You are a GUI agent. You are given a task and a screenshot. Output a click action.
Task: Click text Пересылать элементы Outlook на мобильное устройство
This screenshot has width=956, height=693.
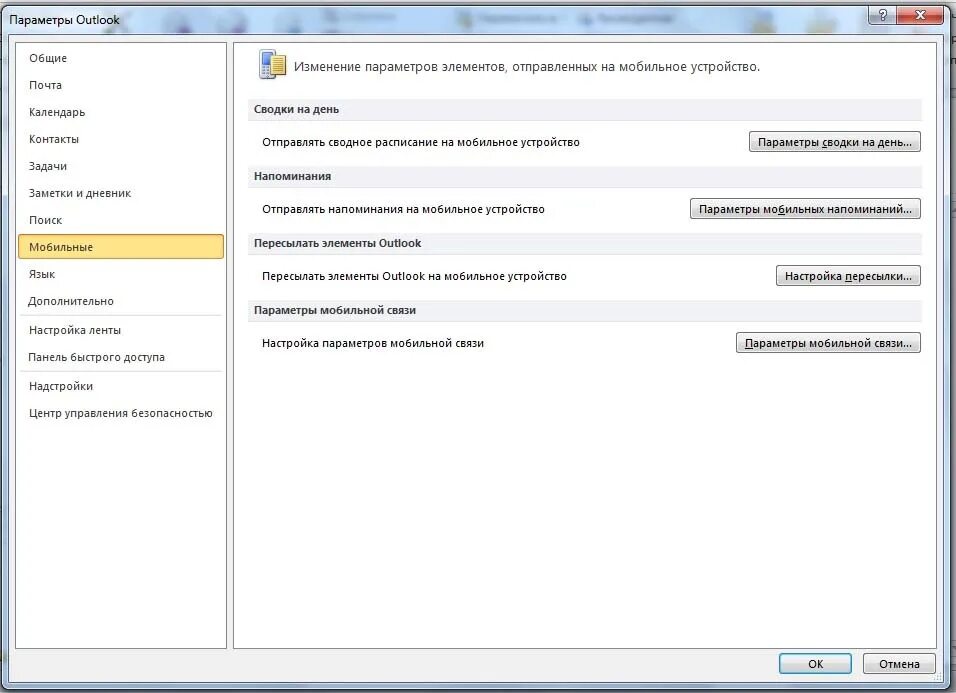414,276
